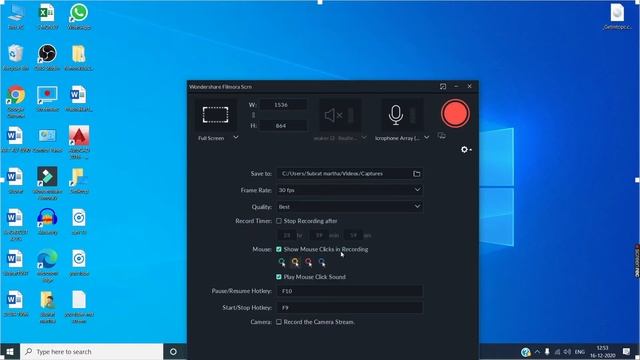Click the Pause/Resume Hotkey F10 field

349,291
